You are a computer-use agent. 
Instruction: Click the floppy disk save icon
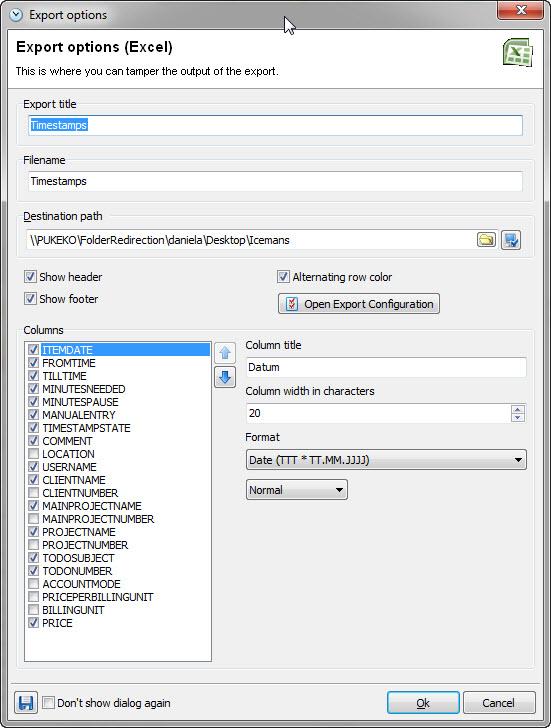[26, 702]
